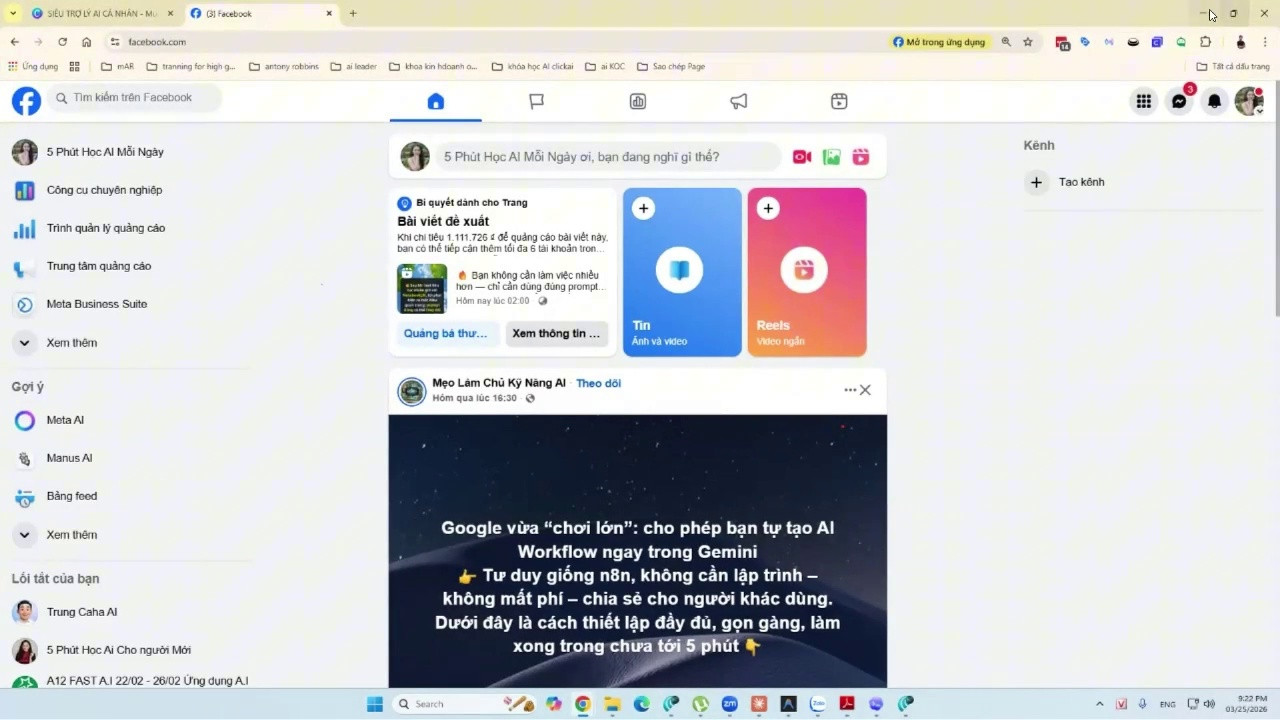Close the Facebook browser tab
The width and height of the screenshot is (1280, 720).
point(329,14)
